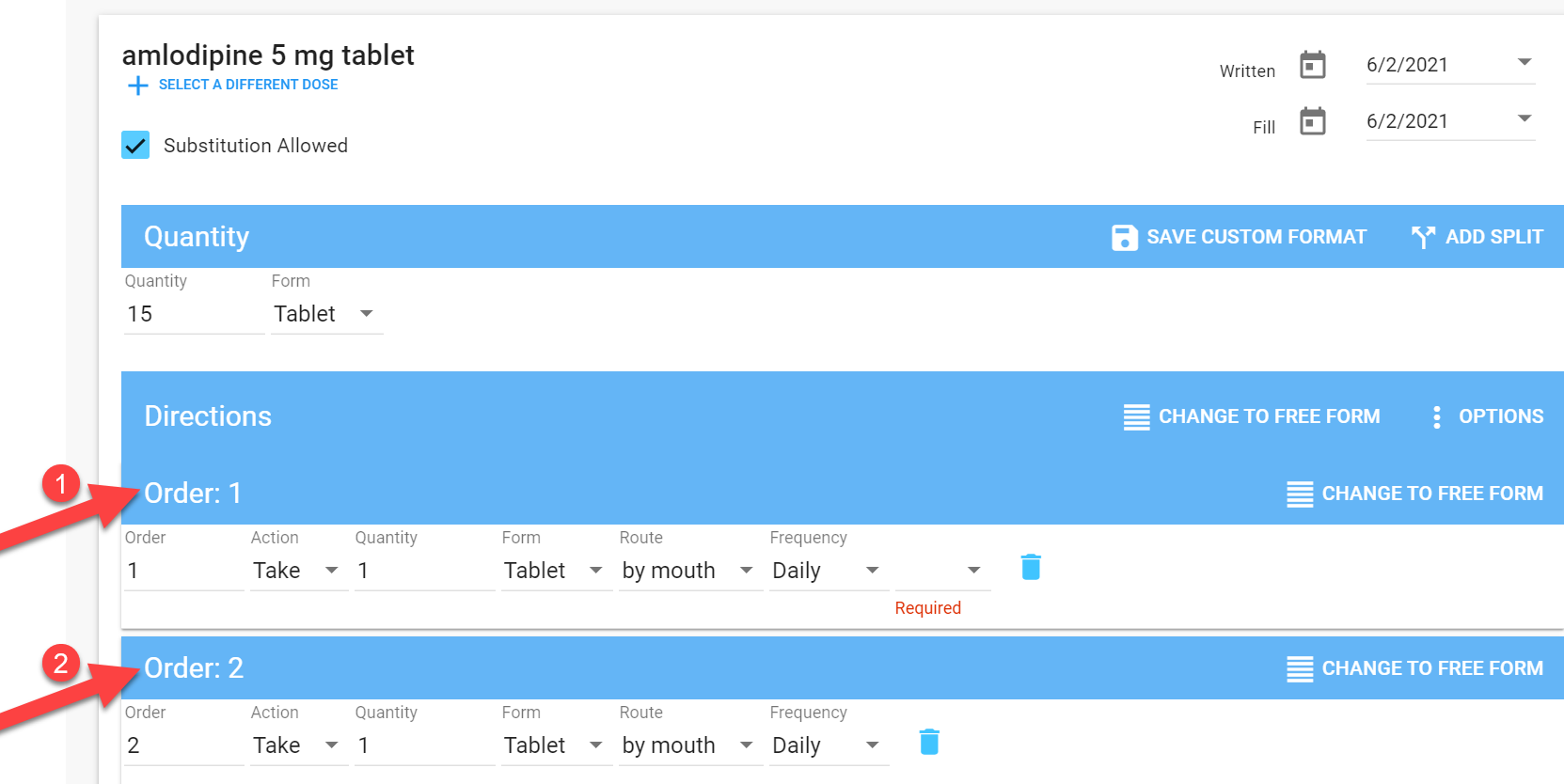Click Save Custom Format button
Viewport: 1564px width, 784px height.
click(1239, 237)
